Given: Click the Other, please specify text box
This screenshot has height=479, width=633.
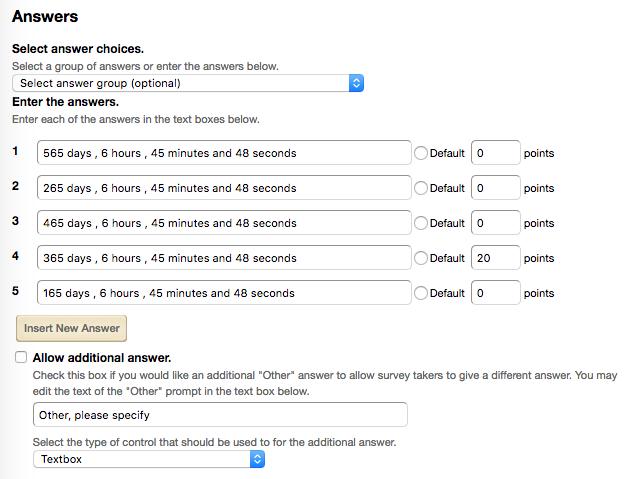Looking at the screenshot, I should (220, 414).
